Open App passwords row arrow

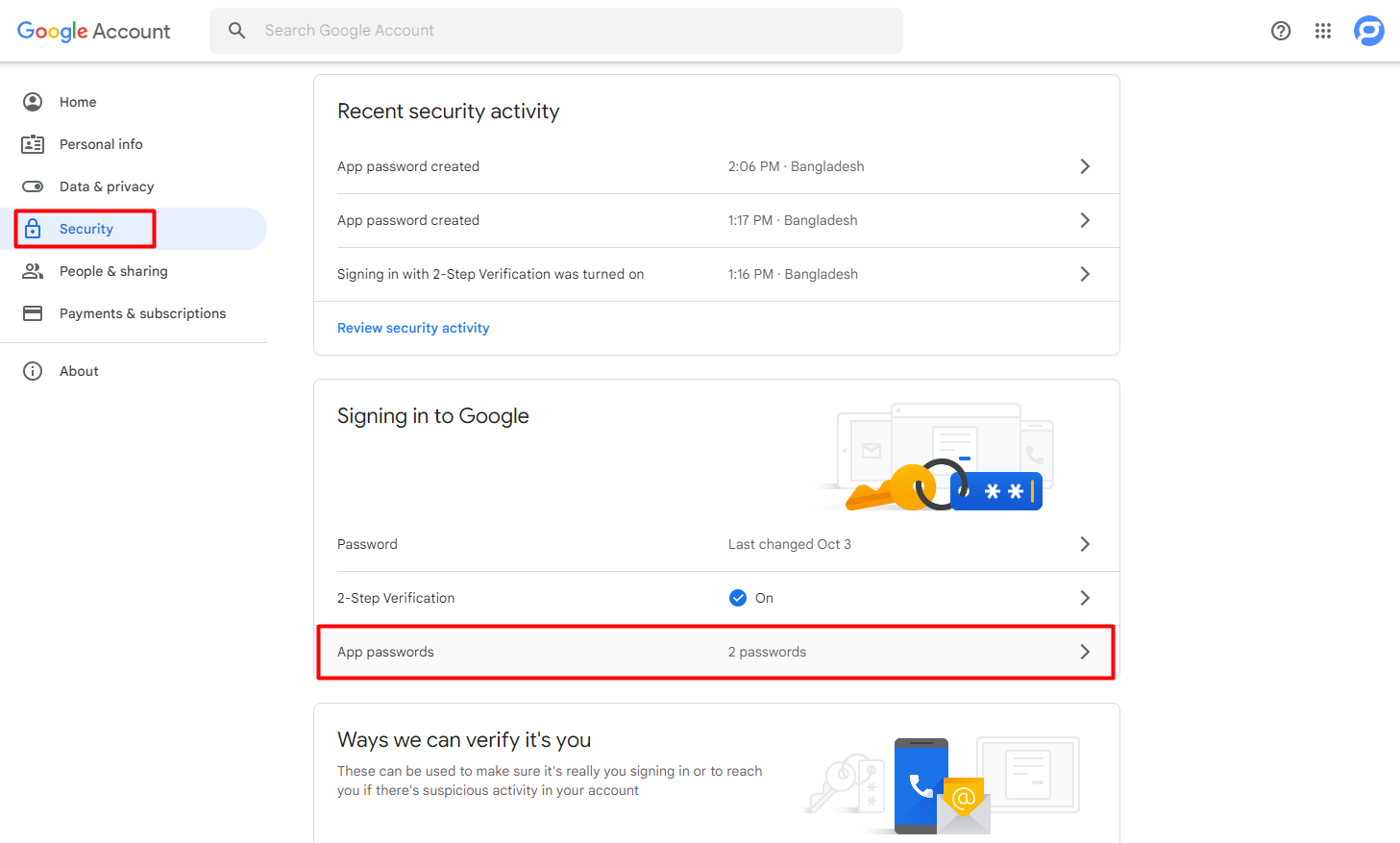pos(1085,652)
